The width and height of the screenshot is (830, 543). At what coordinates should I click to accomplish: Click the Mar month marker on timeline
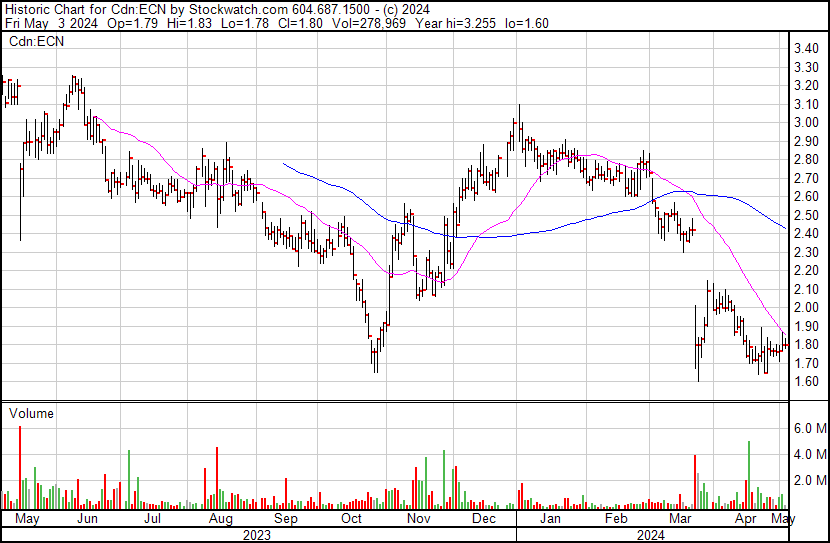click(682, 520)
